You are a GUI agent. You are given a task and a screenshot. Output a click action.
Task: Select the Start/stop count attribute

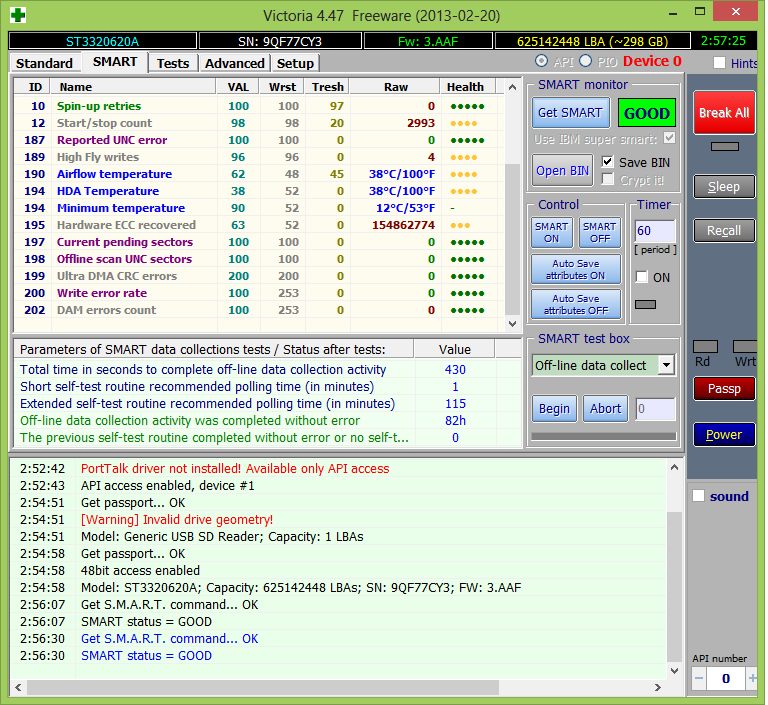(260, 123)
